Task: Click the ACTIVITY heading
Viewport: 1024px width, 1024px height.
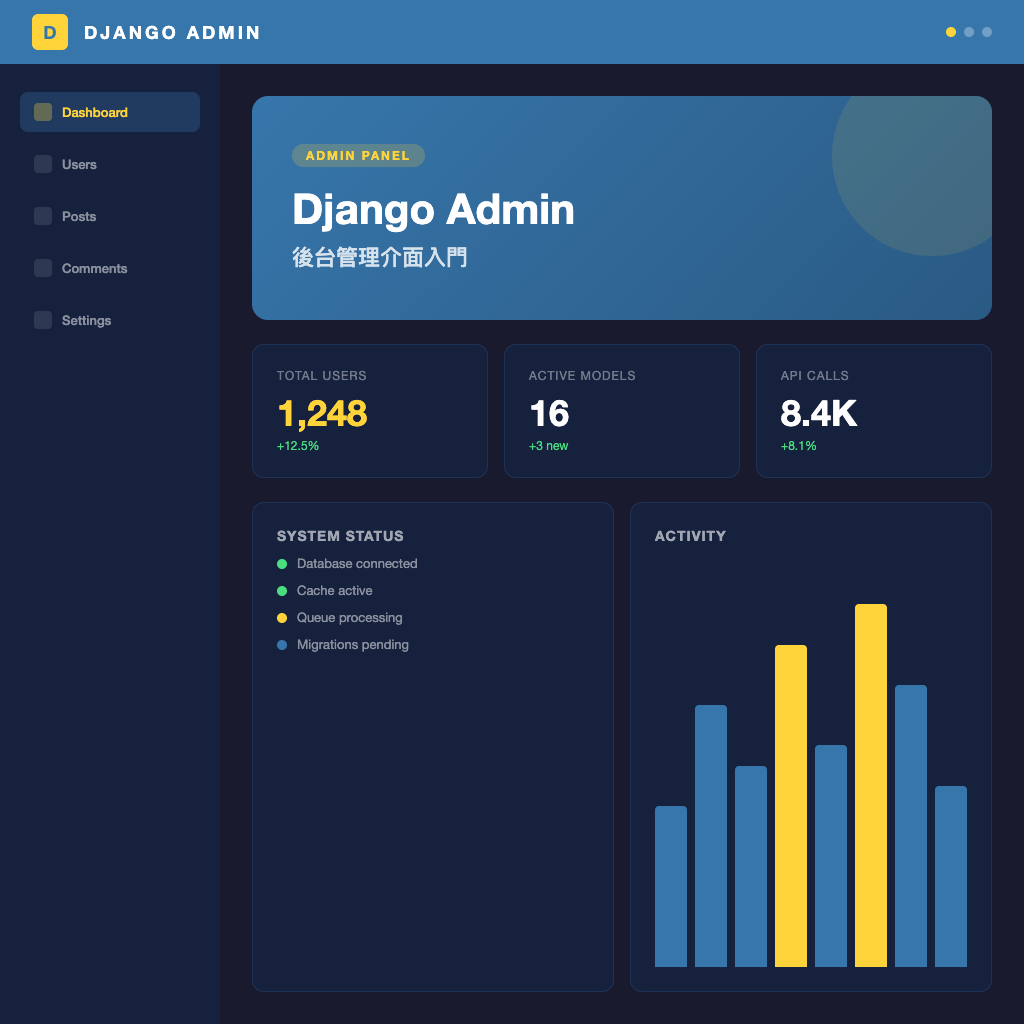Action: (x=690, y=536)
